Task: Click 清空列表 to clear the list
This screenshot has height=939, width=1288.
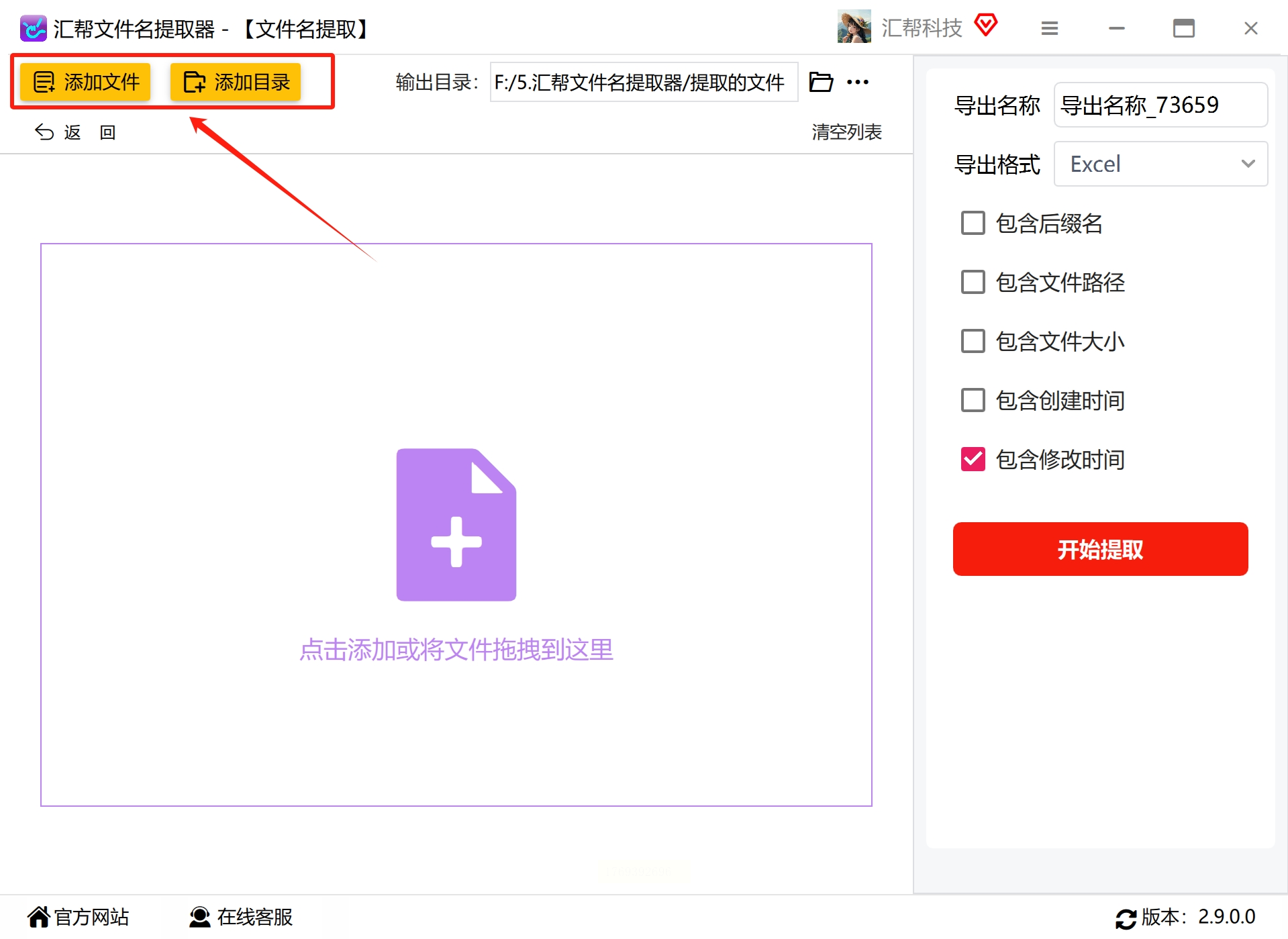Action: (x=846, y=132)
